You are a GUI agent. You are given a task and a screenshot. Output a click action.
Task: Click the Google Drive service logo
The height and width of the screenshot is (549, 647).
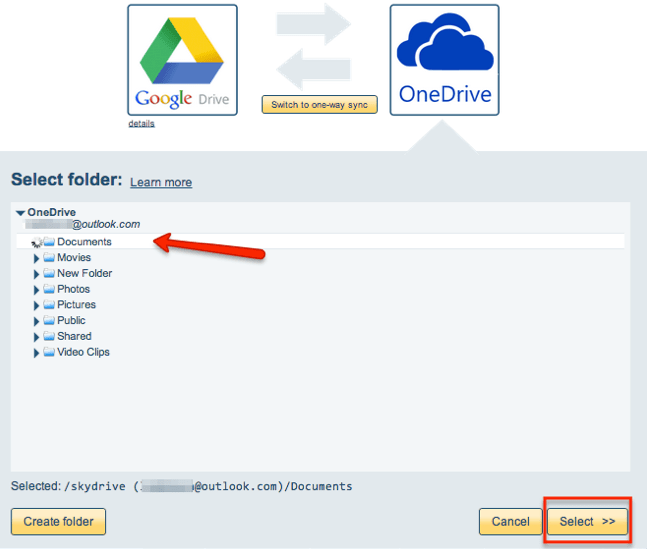(x=182, y=60)
